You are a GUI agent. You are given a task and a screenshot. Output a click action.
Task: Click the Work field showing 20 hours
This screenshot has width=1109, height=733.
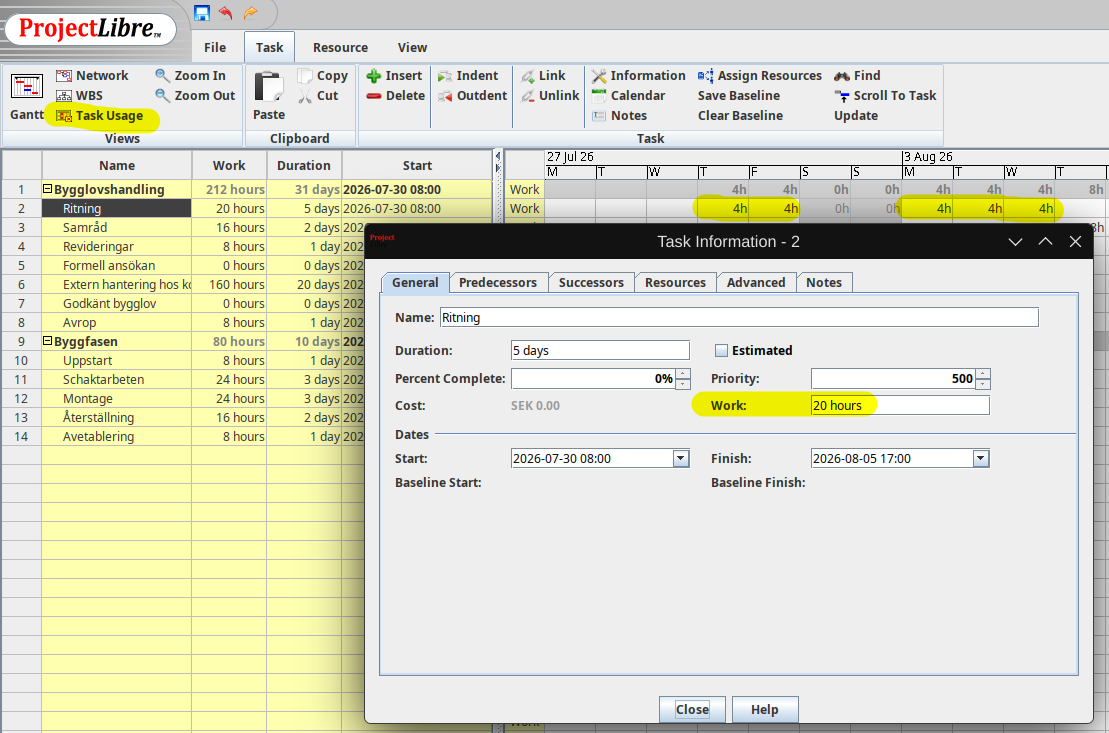[x=900, y=405]
